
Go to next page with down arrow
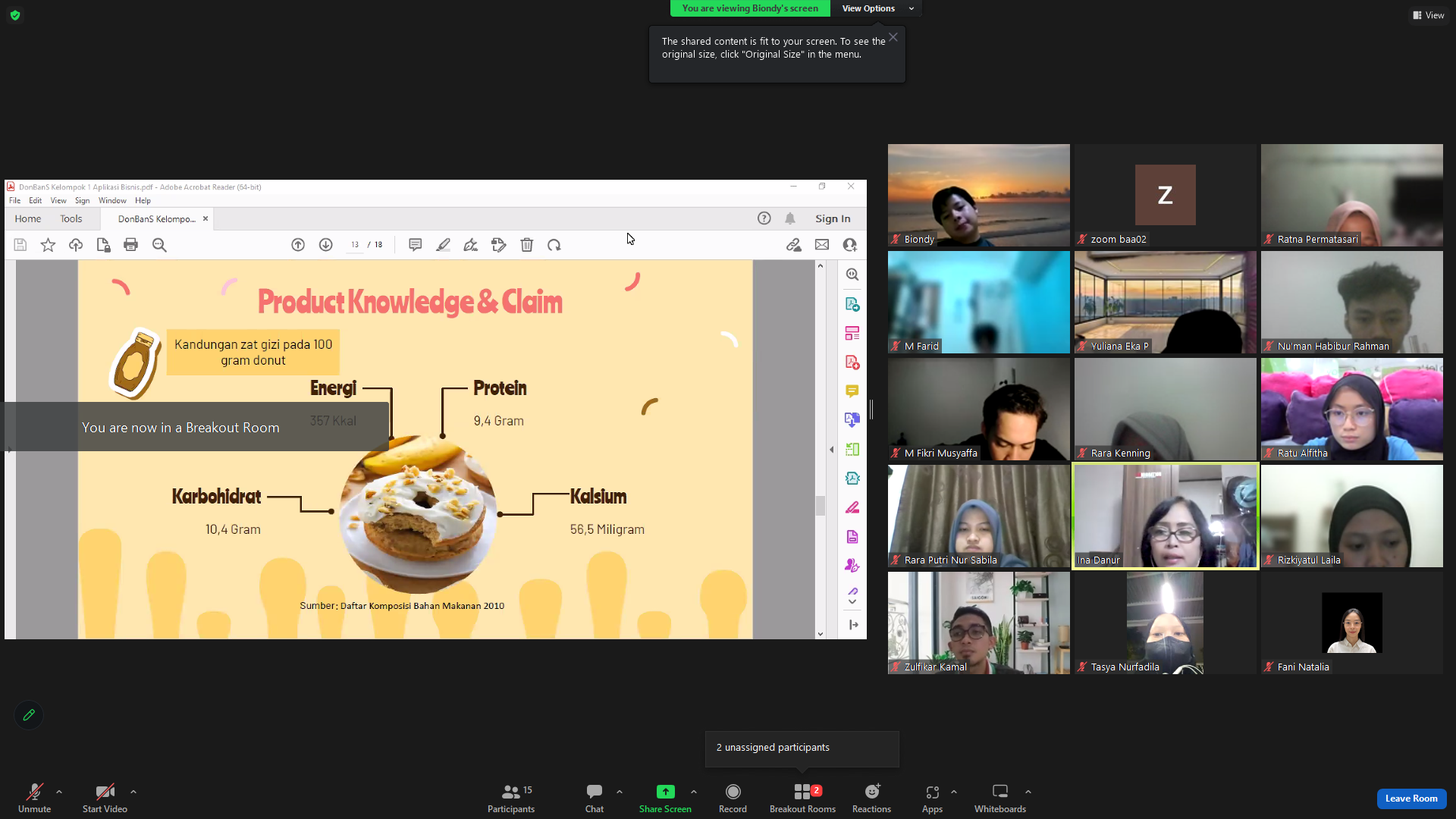click(326, 245)
